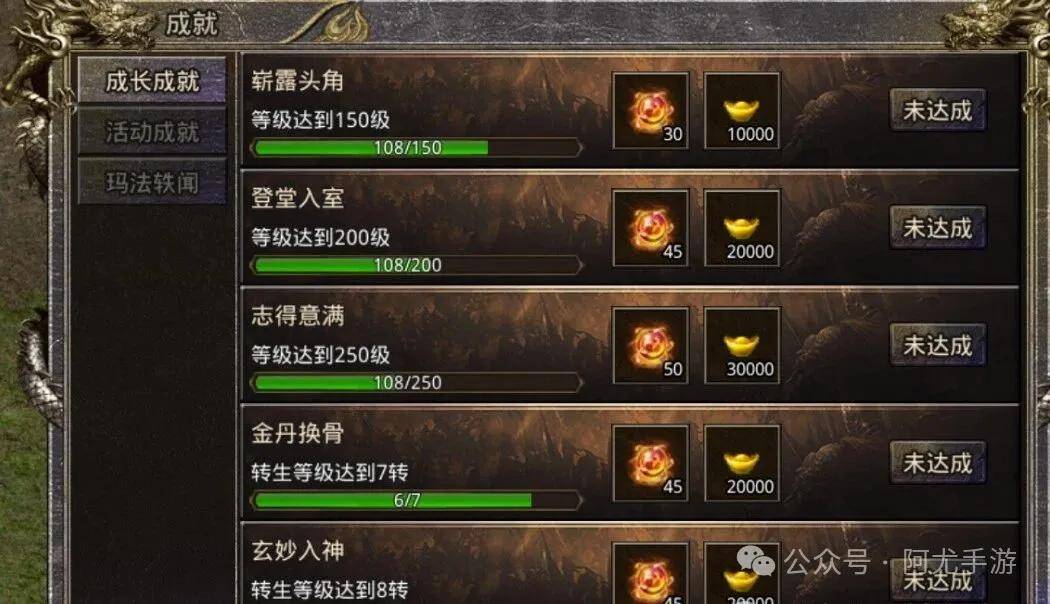
Task: Click the 6/7 rebirth progress bar
Action: 417,500
